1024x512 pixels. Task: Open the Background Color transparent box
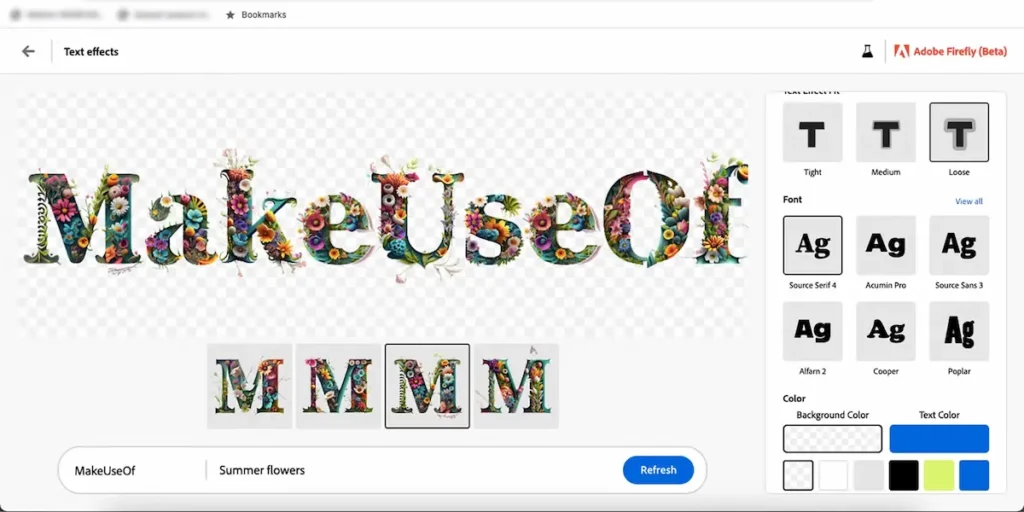tap(833, 439)
